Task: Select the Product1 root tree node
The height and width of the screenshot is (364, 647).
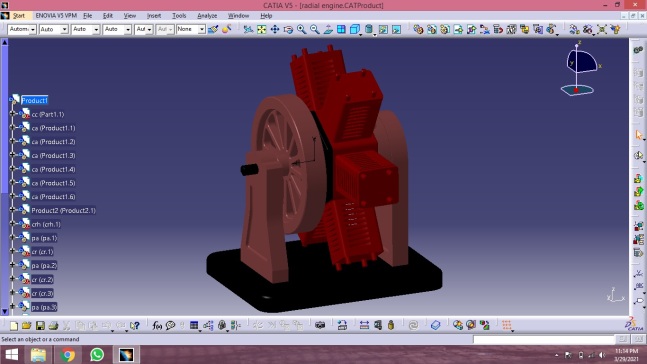Action: [x=34, y=100]
